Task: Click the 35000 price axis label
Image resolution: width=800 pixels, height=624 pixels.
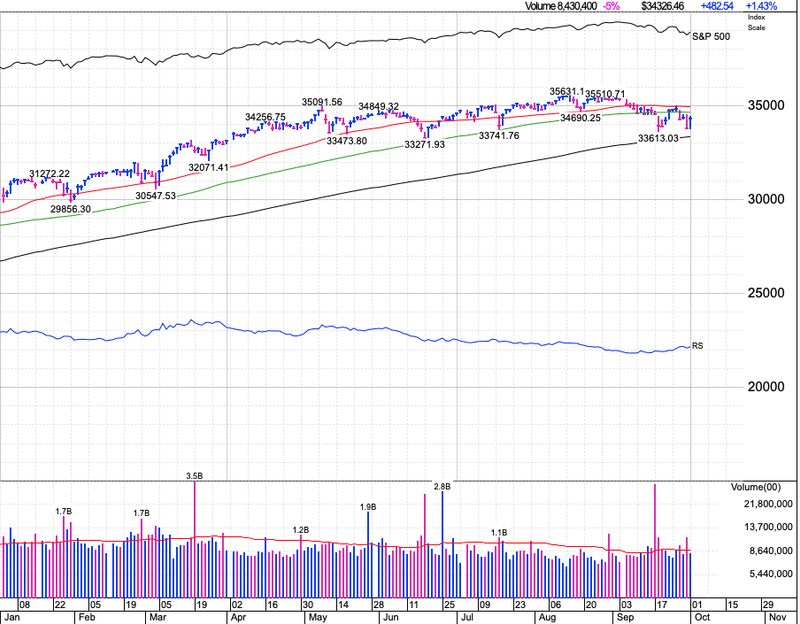Action: pyautogui.click(x=766, y=106)
